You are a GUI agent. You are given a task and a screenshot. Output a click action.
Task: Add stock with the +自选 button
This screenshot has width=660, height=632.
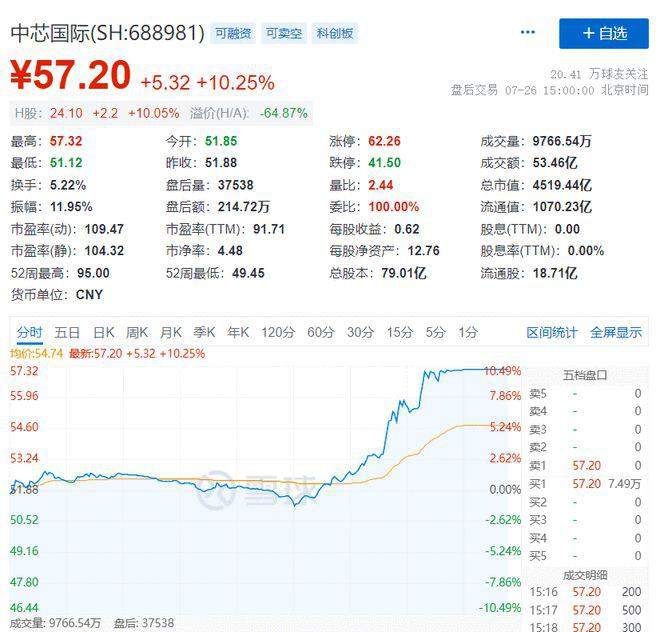[x=604, y=33]
